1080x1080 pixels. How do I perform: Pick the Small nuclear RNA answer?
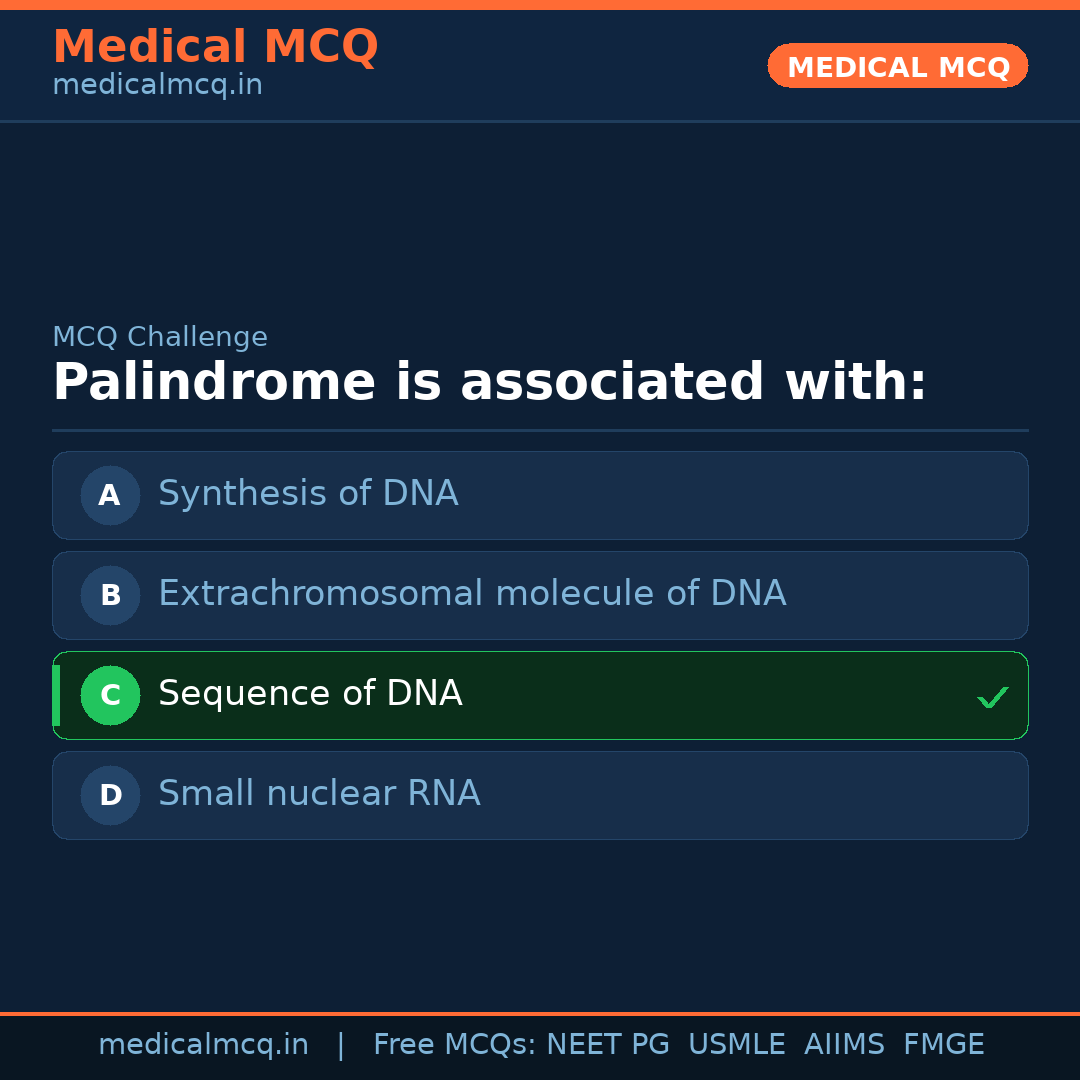click(319, 794)
